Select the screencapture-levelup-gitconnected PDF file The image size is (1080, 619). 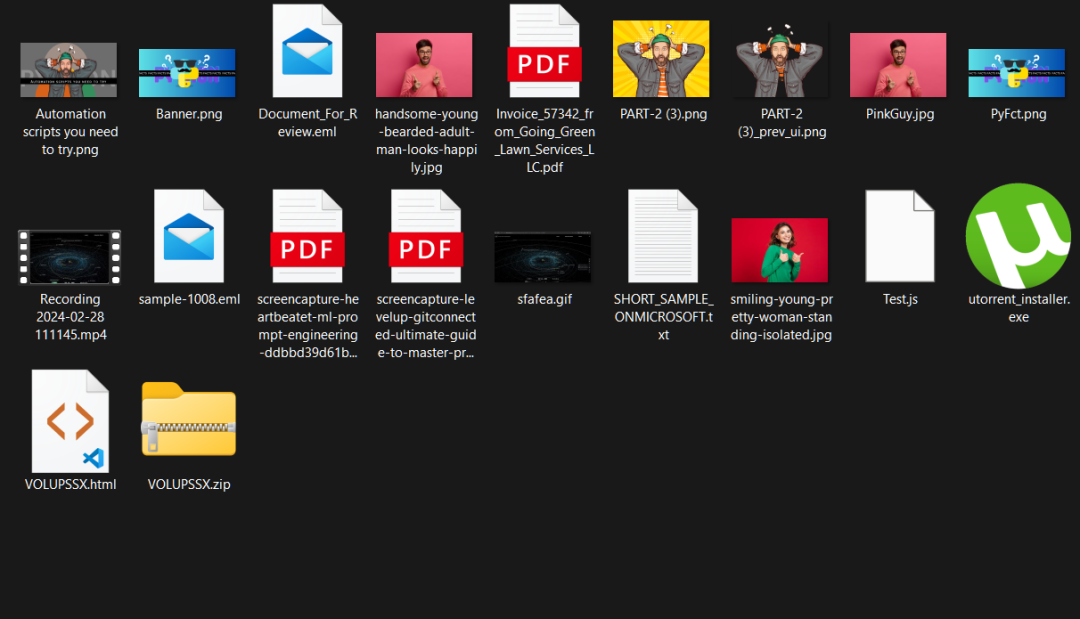coord(424,235)
